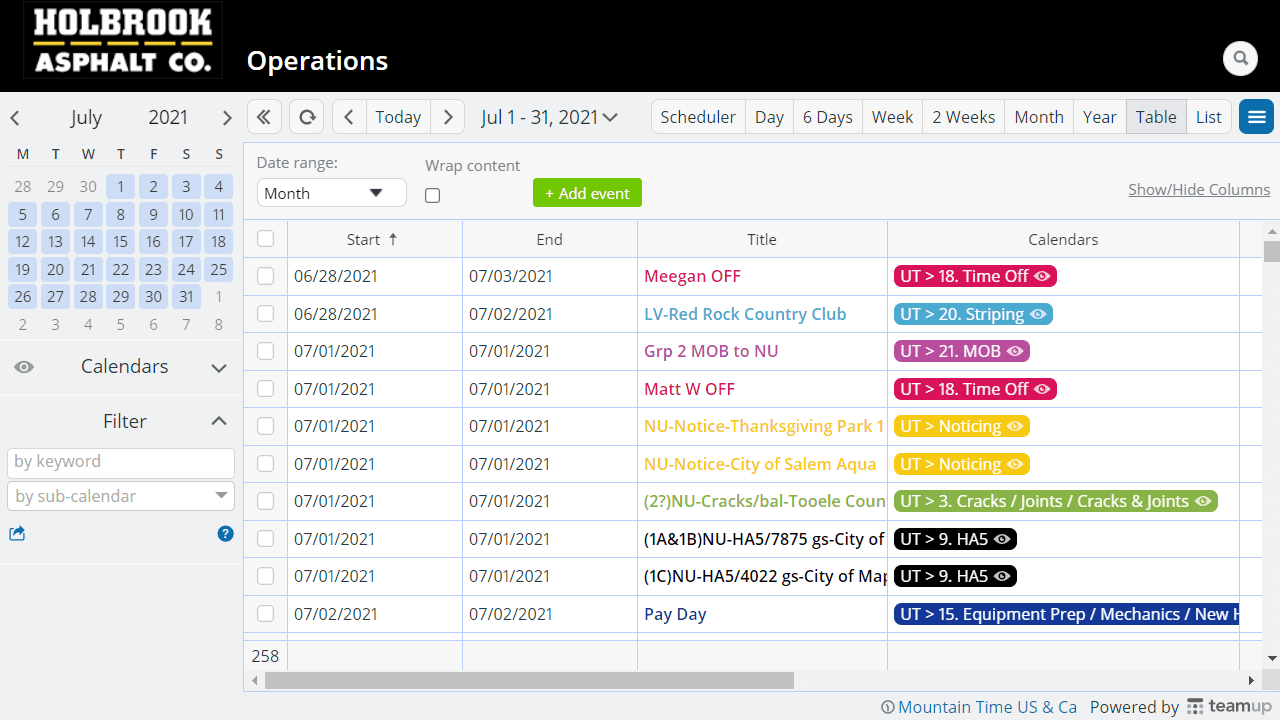Click the by keyword filter field
Screen dimensions: 1280x720
point(121,462)
